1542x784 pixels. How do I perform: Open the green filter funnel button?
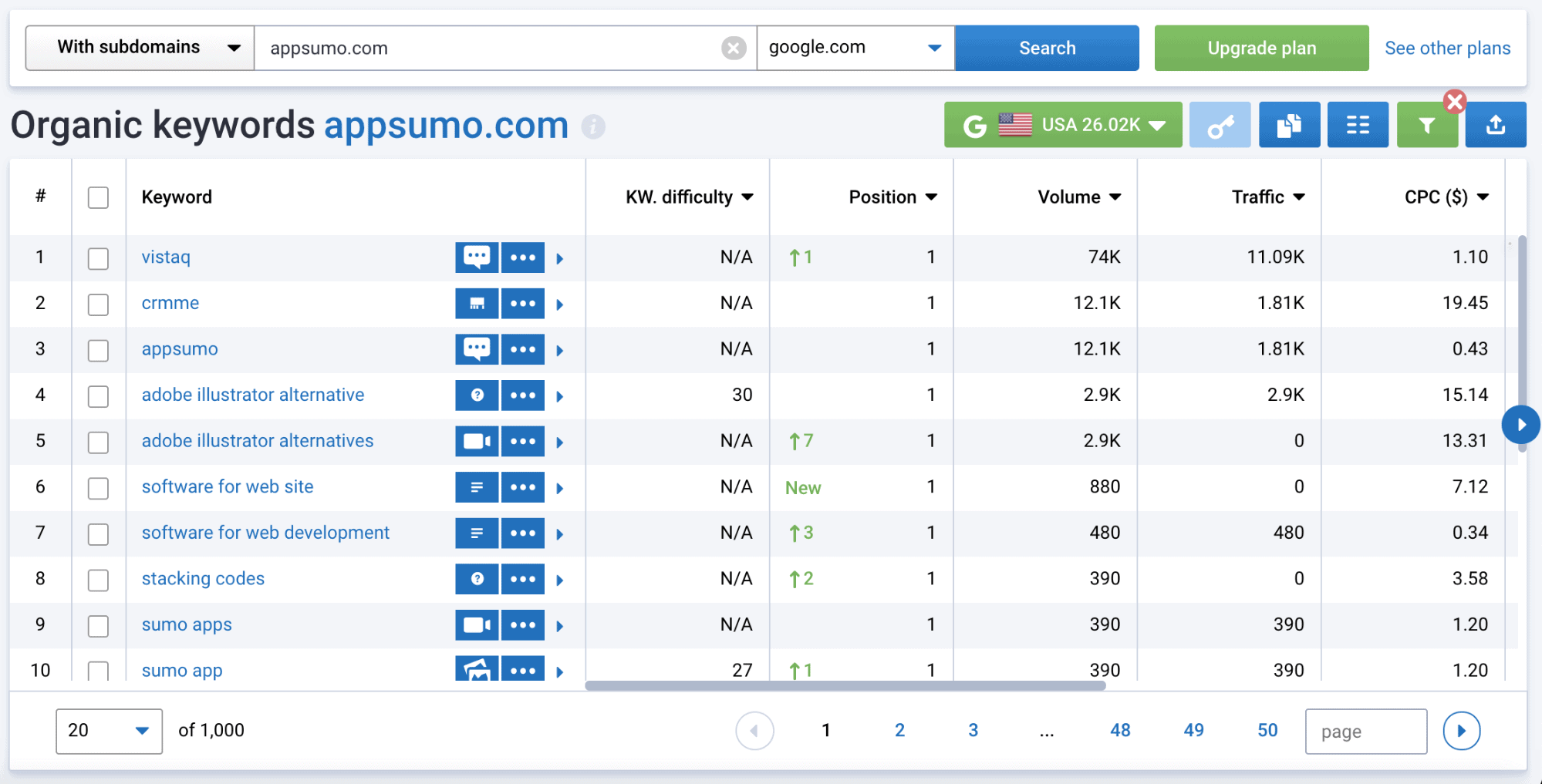(x=1427, y=125)
